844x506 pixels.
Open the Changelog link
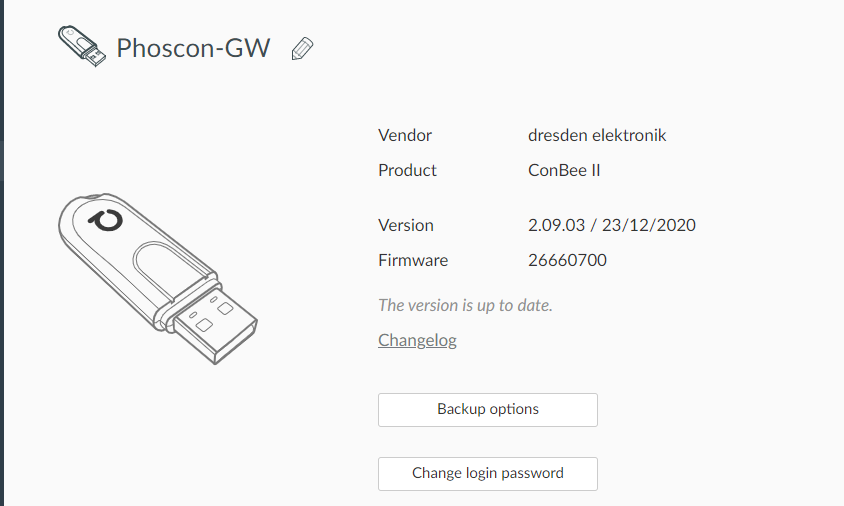(x=417, y=340)
